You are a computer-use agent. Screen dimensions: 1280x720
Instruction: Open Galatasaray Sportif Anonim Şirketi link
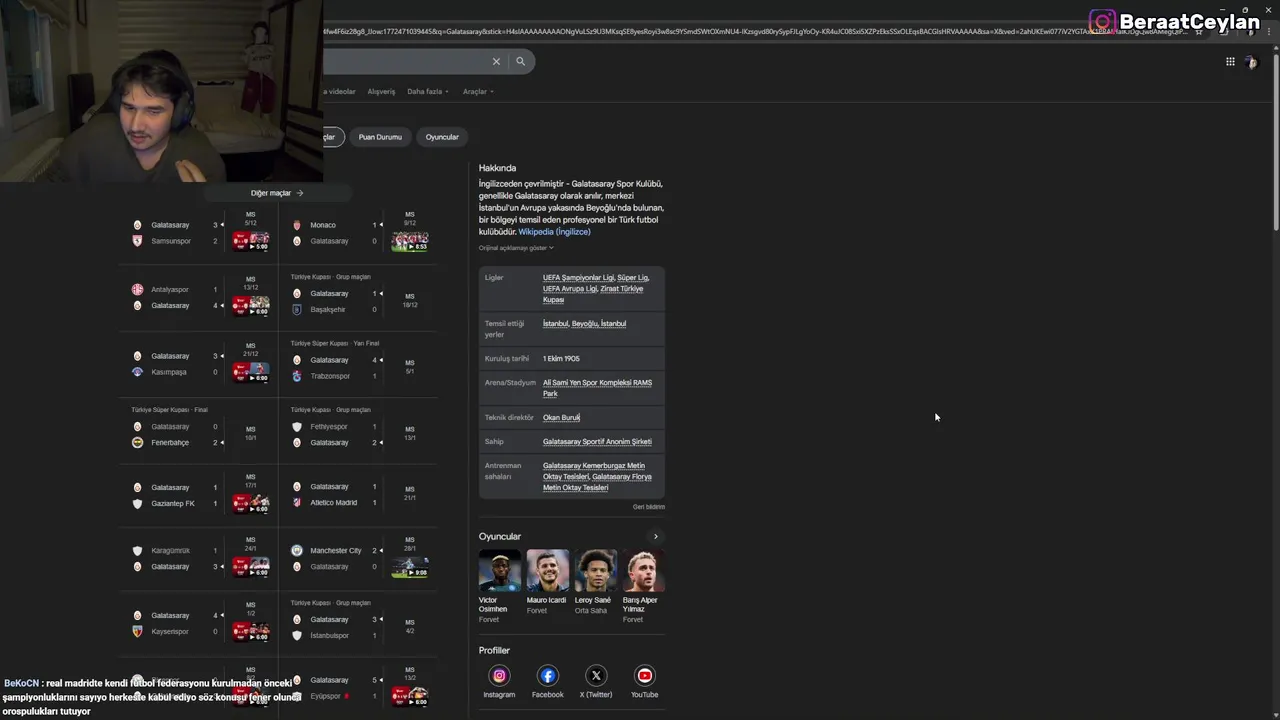(x=597, y=442)
